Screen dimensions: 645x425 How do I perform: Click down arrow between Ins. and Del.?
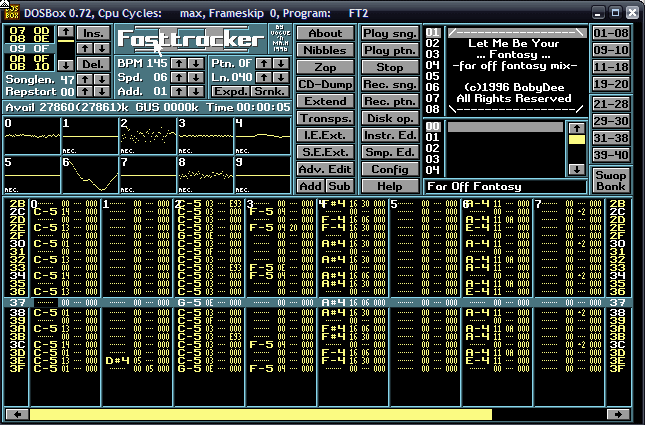(x=102, y=49)
